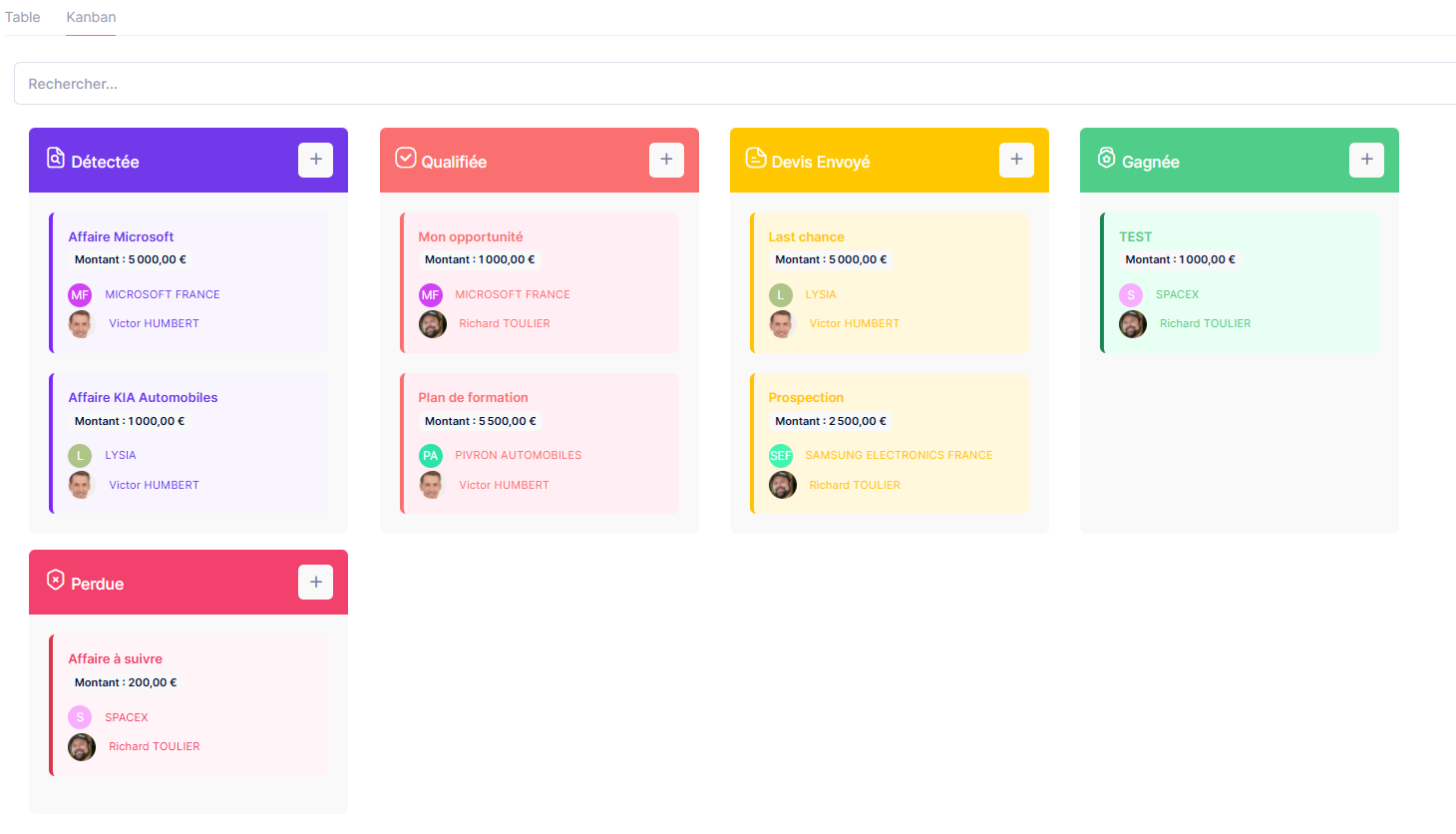Screen dimensions: 1456x834
Task: Click Richard TOULIER's photo on TEST card
Action: tap(1133, 324)
